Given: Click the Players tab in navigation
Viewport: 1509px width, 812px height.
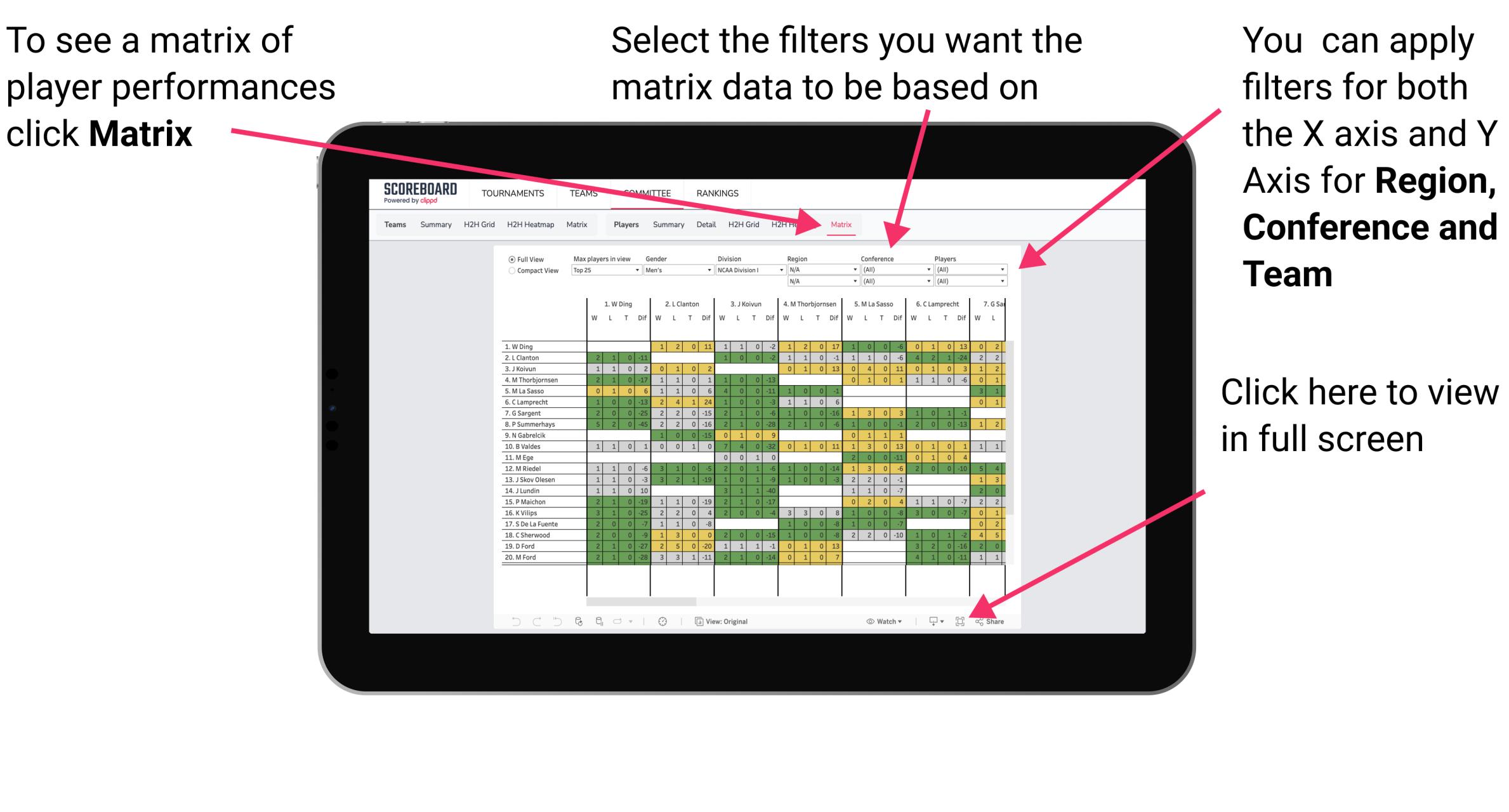Looking at the screenshot, I should pyautogui.click(x=626, y=224).
